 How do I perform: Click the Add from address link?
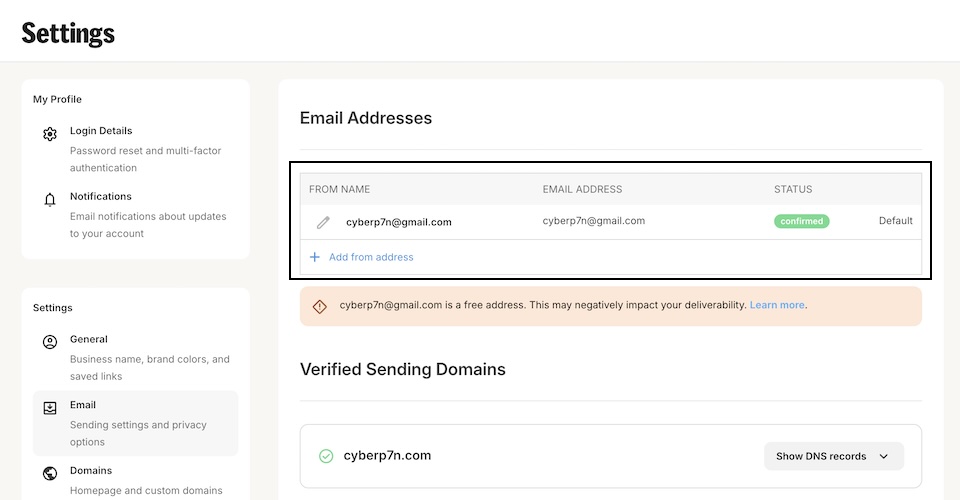[371, 257]
